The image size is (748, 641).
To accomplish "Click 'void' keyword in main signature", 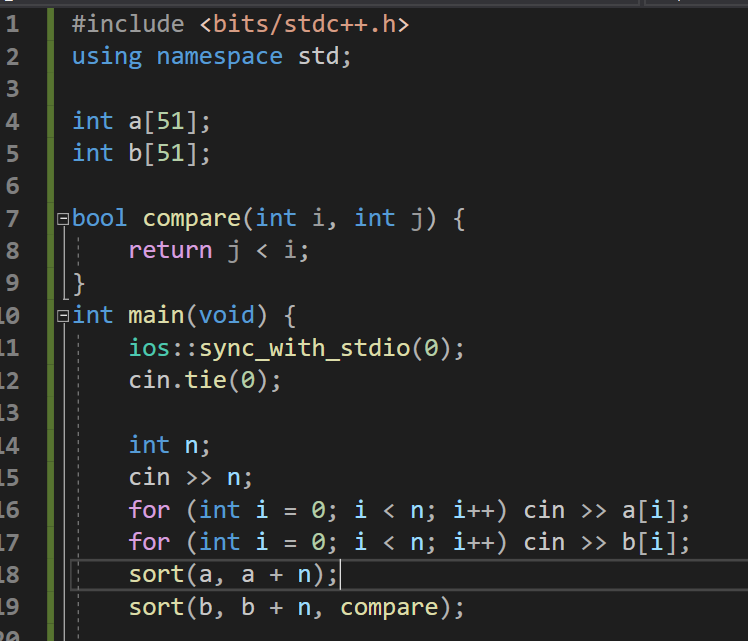I will point(227,316).
